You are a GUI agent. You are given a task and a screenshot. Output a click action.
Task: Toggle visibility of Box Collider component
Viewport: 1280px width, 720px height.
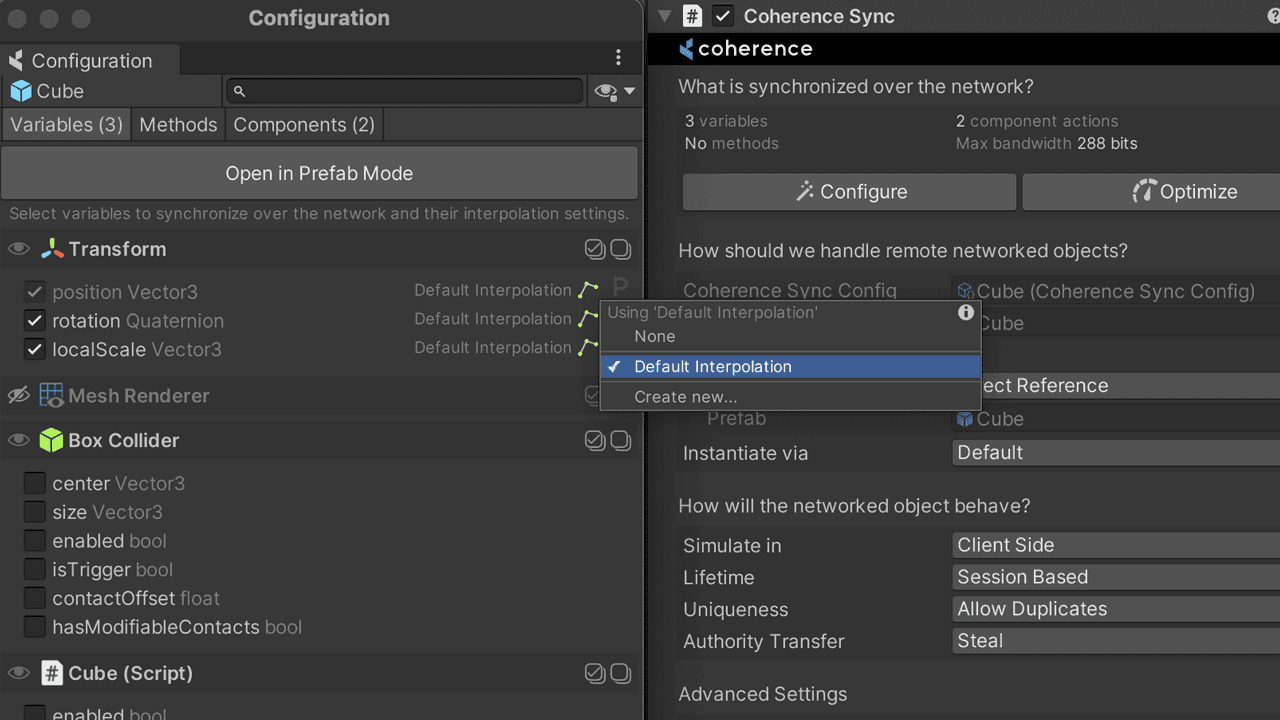coord(19,440)
